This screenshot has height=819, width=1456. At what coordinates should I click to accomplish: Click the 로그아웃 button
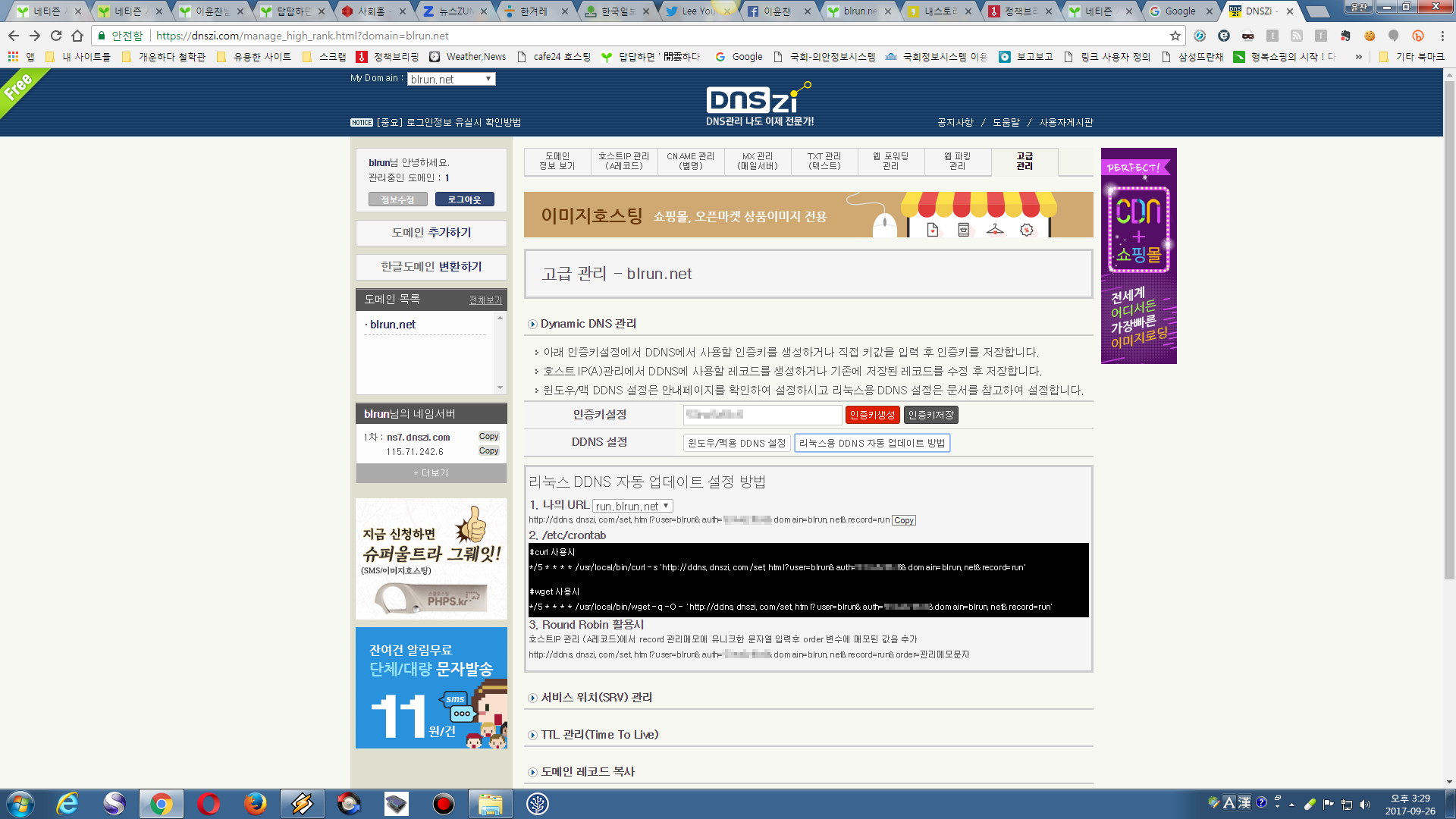[x=464, y=199]
